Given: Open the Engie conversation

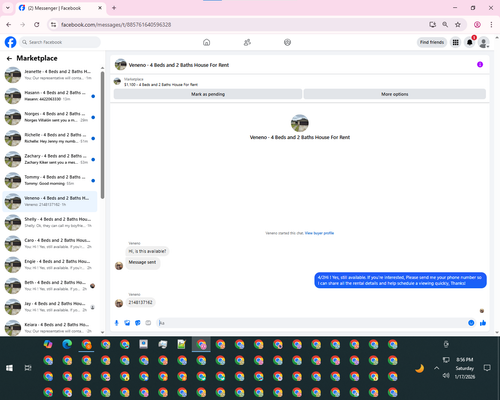Looking at the screenshot, I should 50,265.
